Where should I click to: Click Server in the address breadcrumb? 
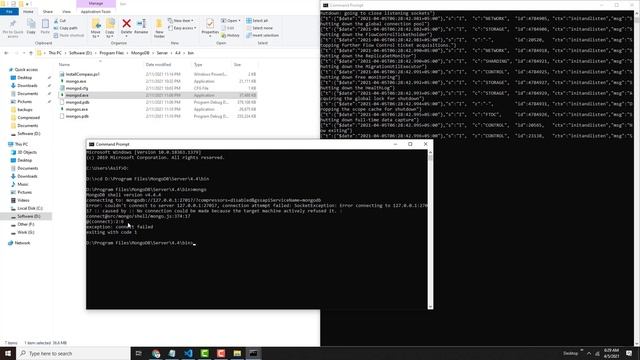tap(162, 53)
